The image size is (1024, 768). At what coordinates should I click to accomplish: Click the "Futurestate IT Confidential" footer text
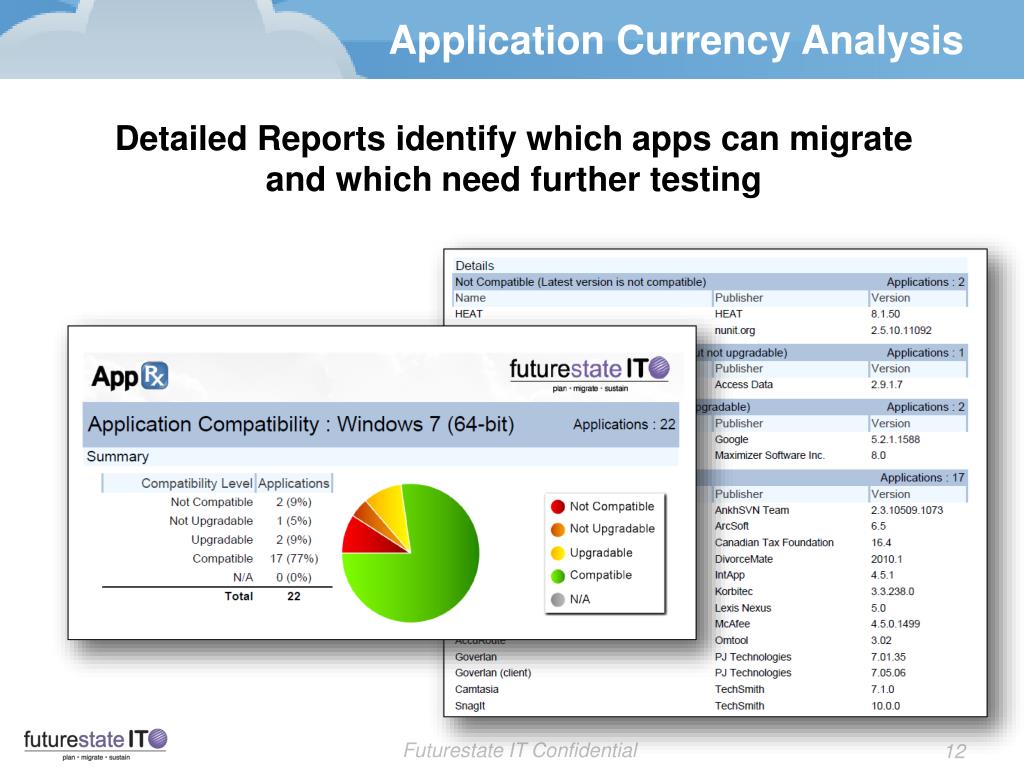pyautogui.click(x=520, y=750)
